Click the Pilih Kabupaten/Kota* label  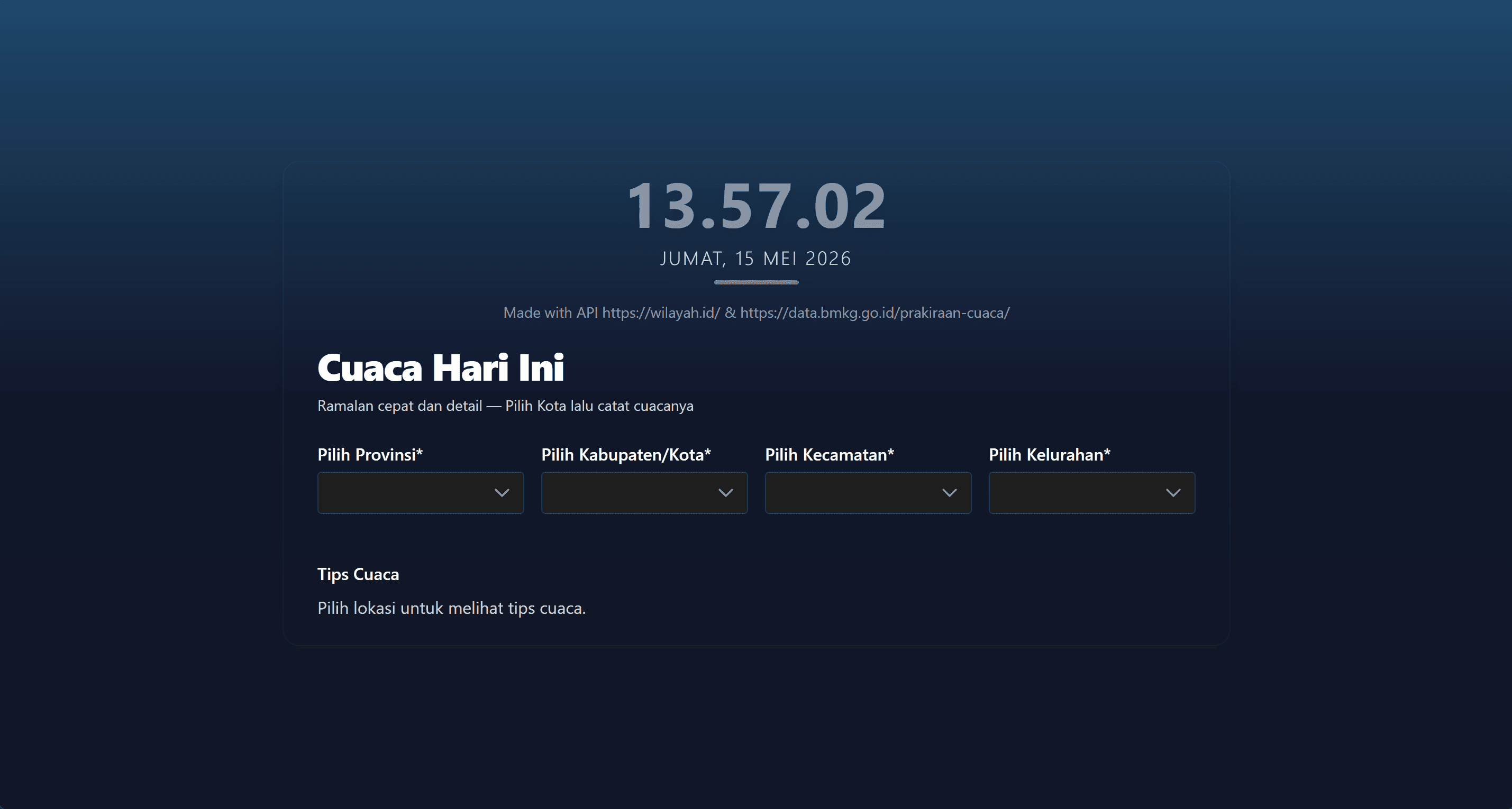pos(626,455)
